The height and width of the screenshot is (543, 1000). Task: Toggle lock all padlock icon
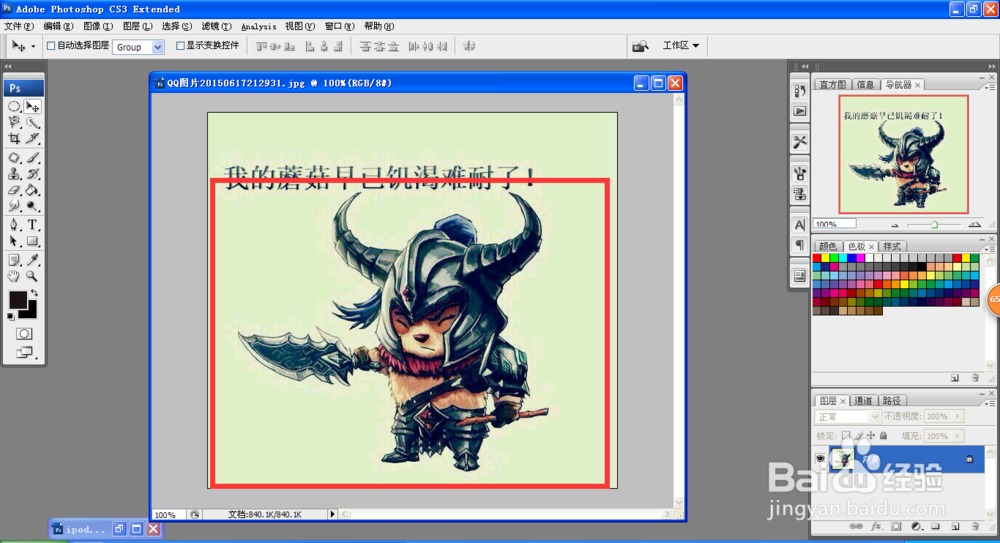[883, 436]
